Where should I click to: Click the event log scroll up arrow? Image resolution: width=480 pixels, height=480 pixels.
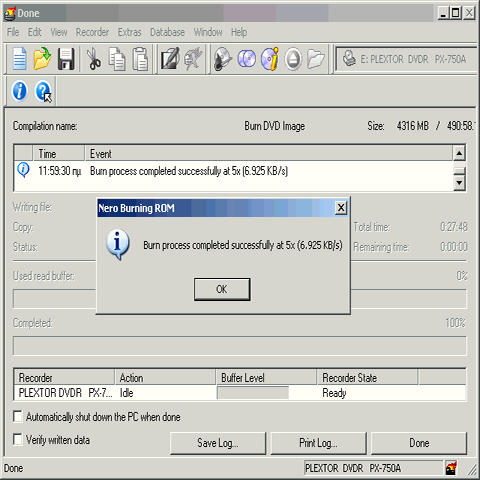(459, 153)
